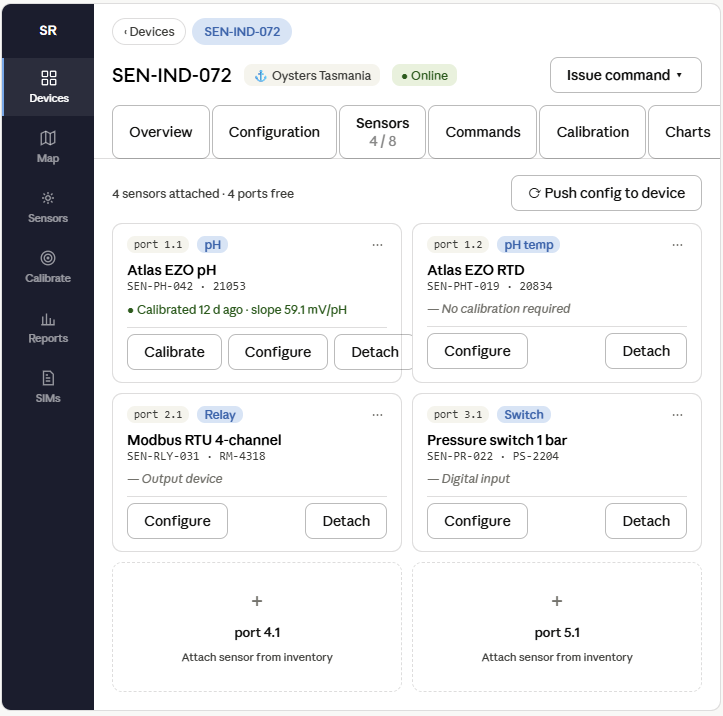Open more options for Modbus RTU 4-channel
The image size is (723, 716).
(x=377, y=415)
